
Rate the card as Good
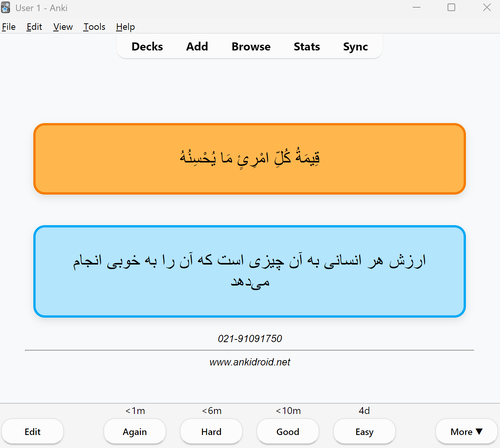(288, 432)
